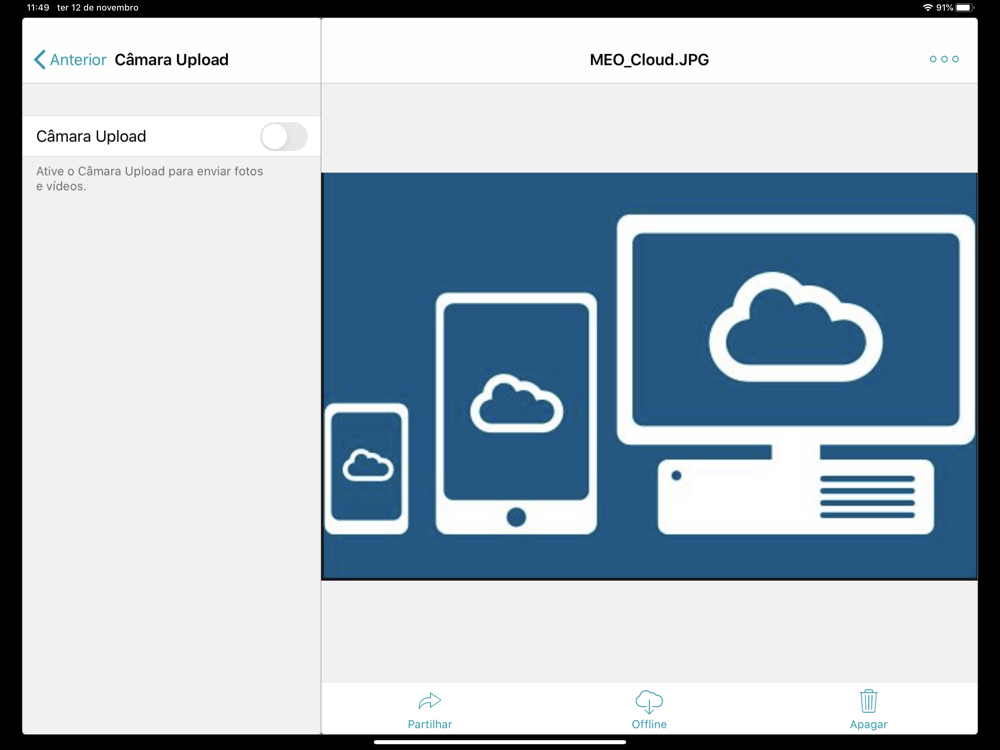Tap the Partilhar share arrow icon

pos(430,701)
